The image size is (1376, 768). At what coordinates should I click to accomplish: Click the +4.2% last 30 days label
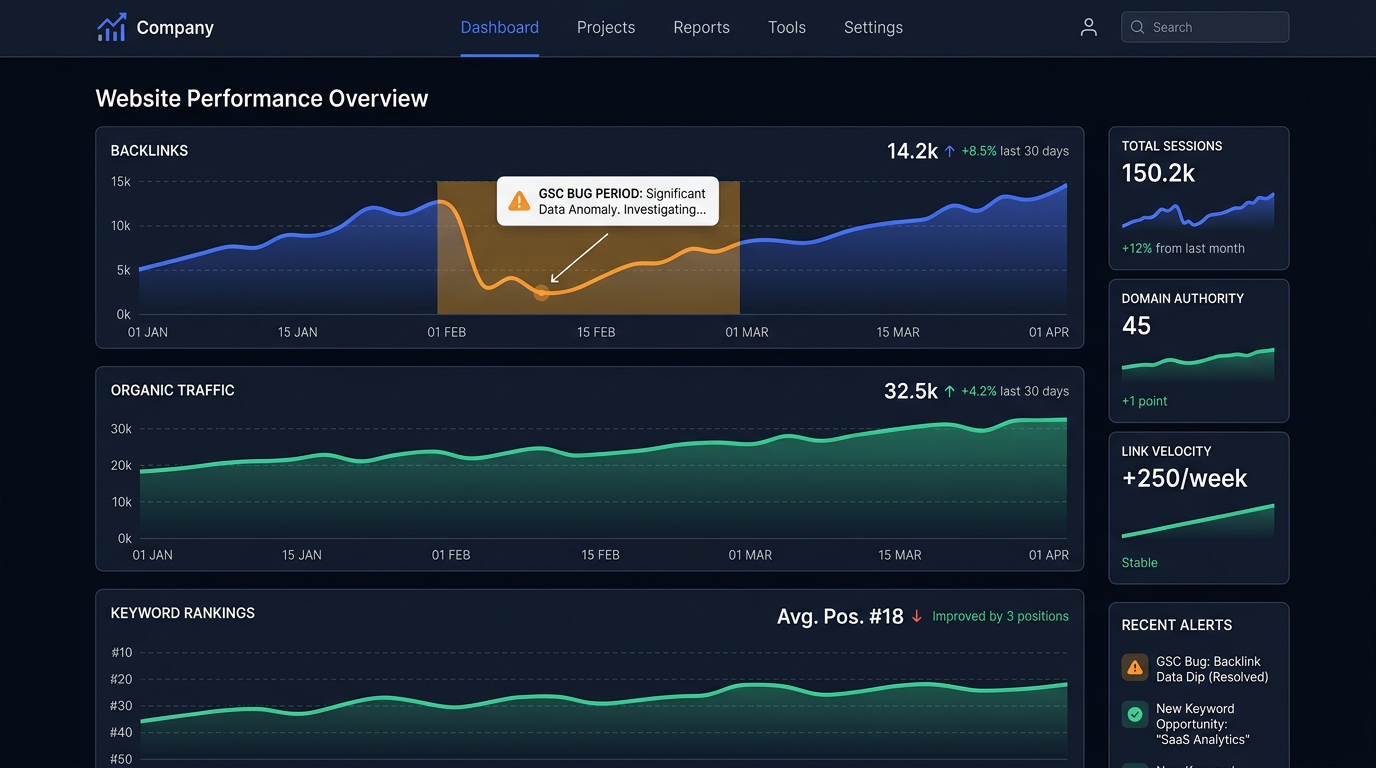pos(1015,391)
